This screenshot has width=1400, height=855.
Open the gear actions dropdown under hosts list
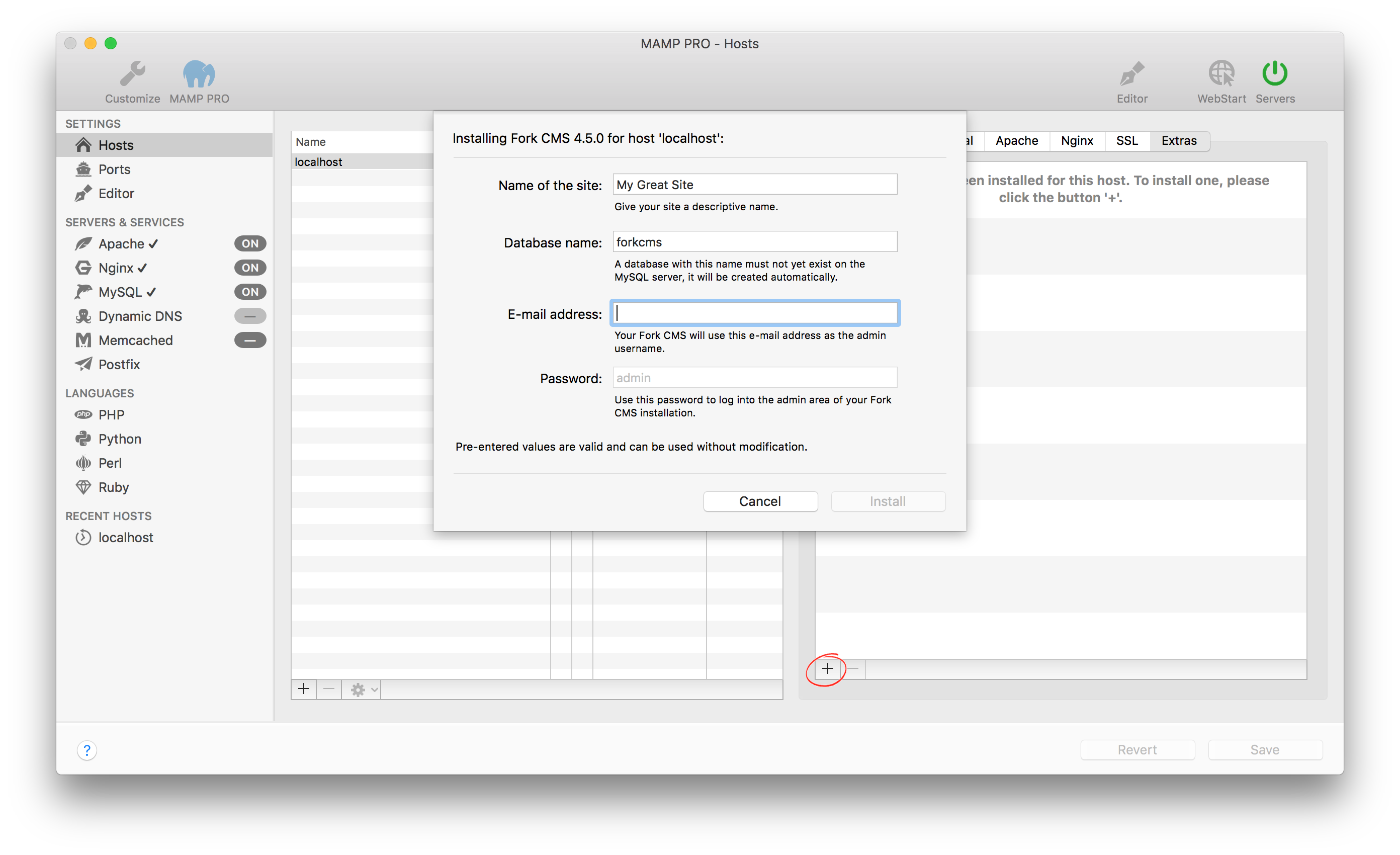[x=362, y=689]
